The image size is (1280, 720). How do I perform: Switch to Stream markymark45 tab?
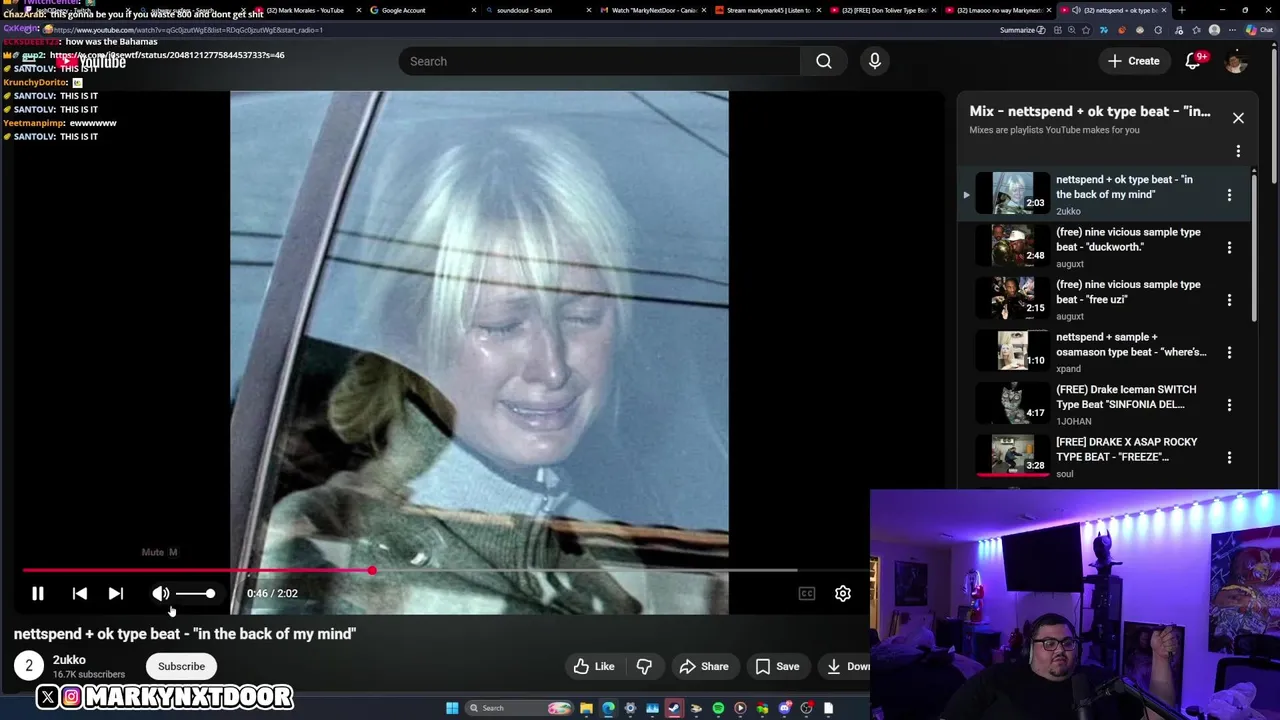[x=768, y=10]
